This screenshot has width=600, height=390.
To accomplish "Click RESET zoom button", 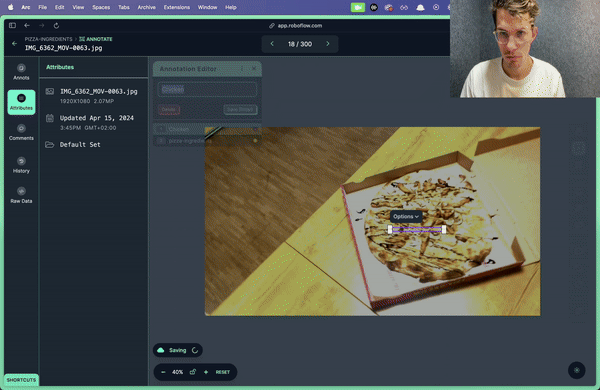I will coord(223,372).
